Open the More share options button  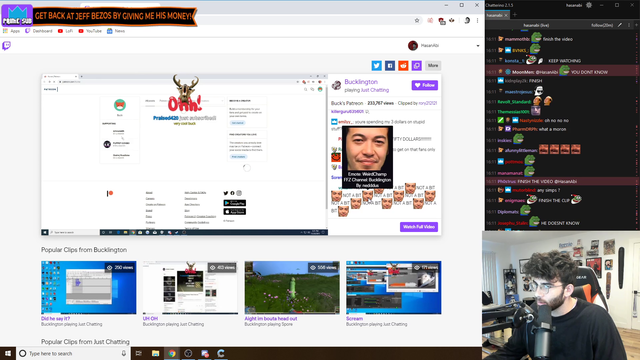[433, 65]
